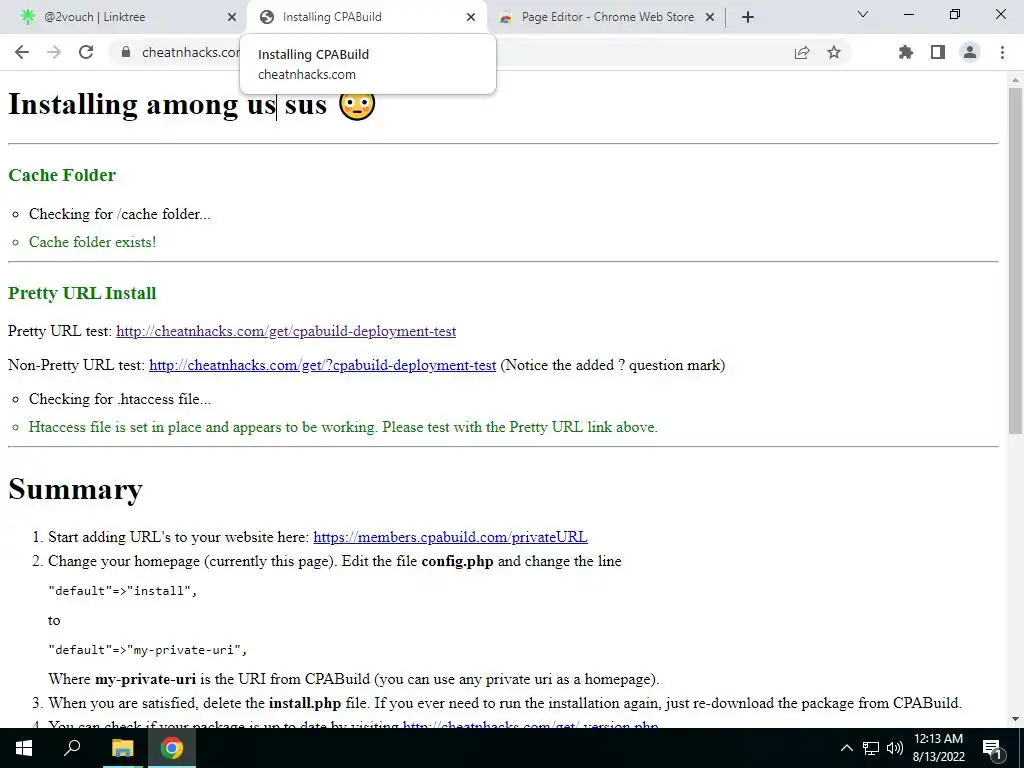This screenshot has width=1024, height=768.
Task: Click 'Cache folder exists!' text
Action: pos(92,242)
